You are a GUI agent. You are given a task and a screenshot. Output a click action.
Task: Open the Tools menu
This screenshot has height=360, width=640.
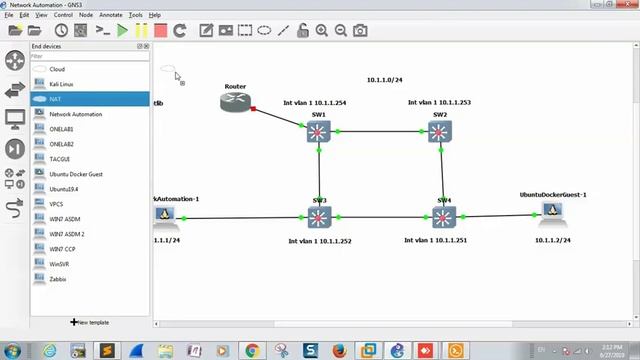(x=136, y=15)
